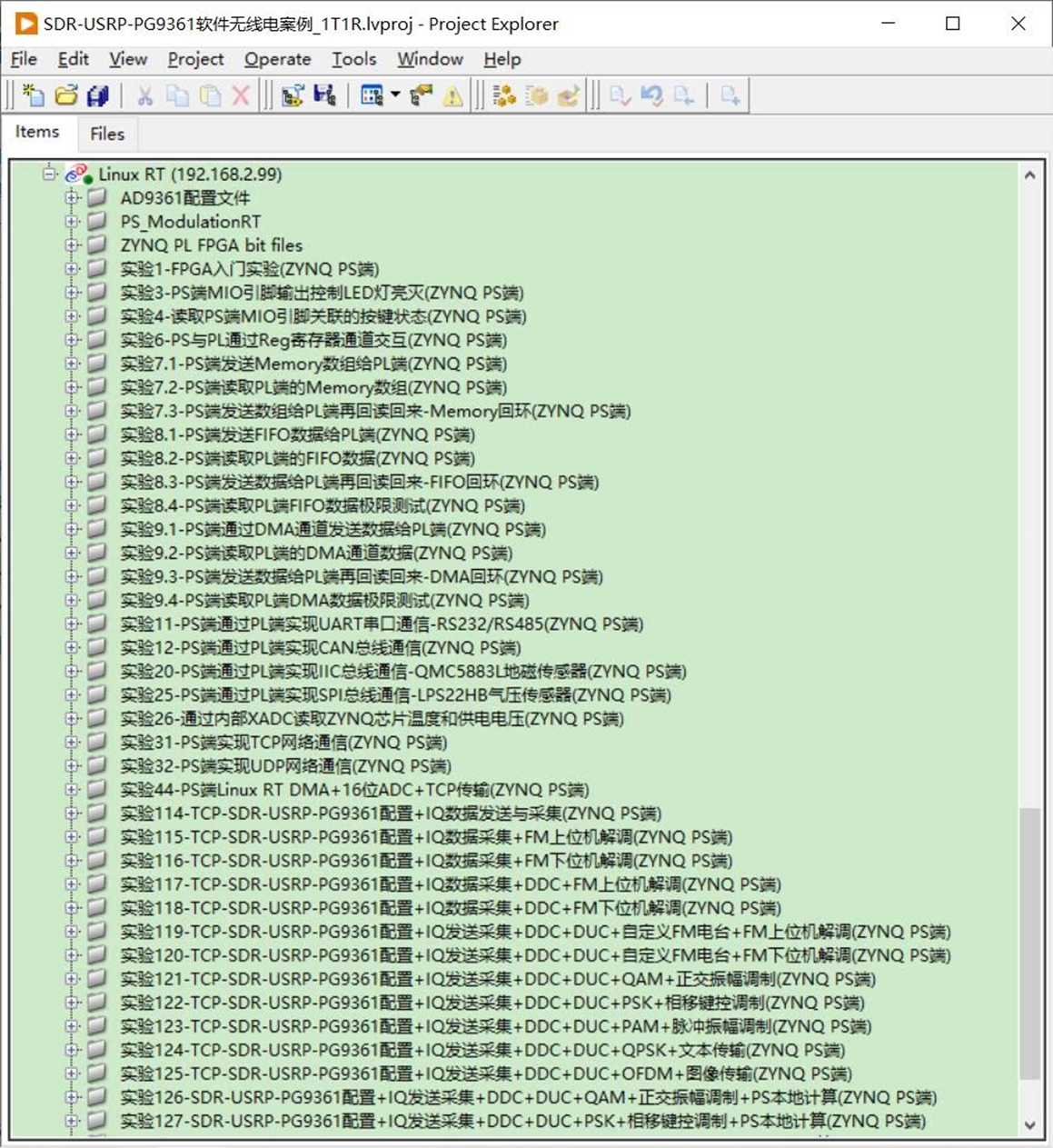This screenshot has width=1053, height=1148.
Task: Select Linux RT (192.168.2.99) target
Action: (190, 174)
